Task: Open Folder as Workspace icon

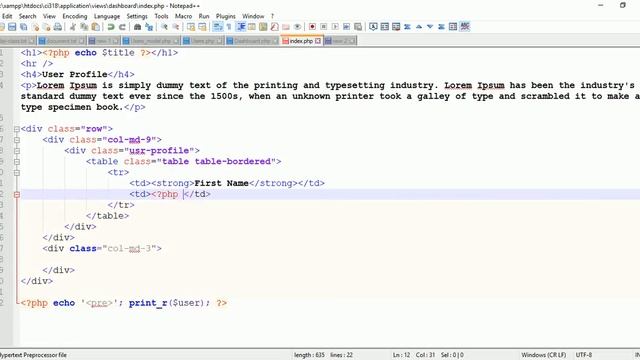Action: [286, 27]
